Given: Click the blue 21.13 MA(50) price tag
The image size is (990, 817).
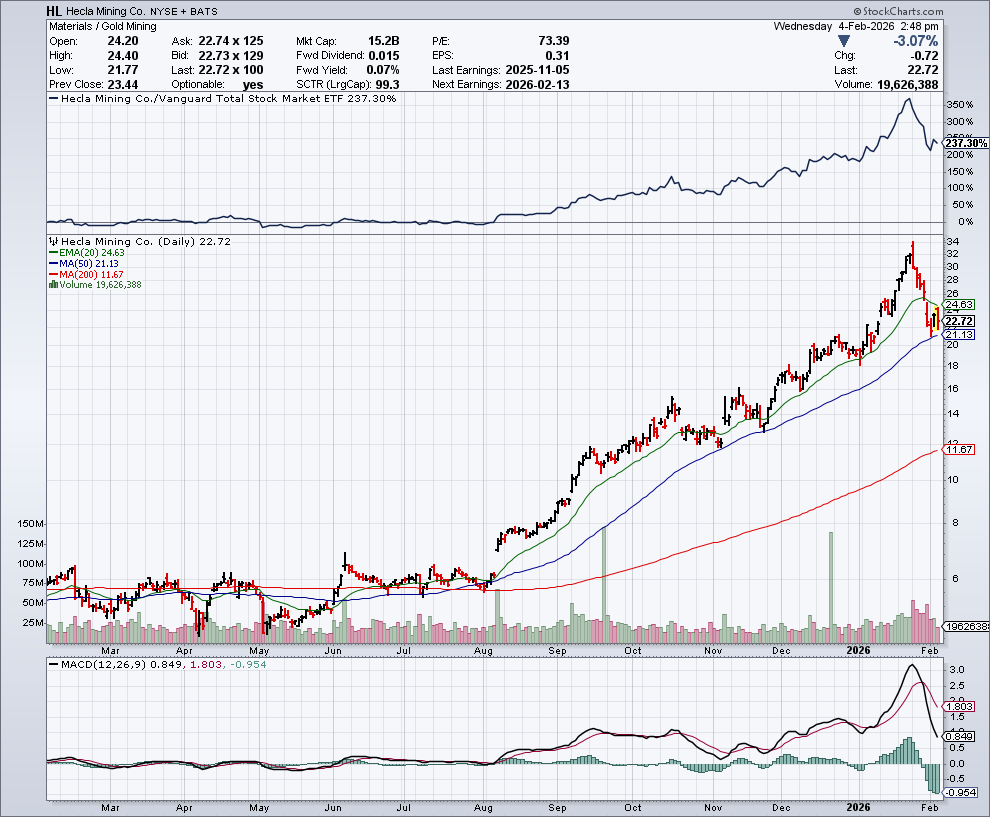Looking at the screenshot, I should point(959,335).
